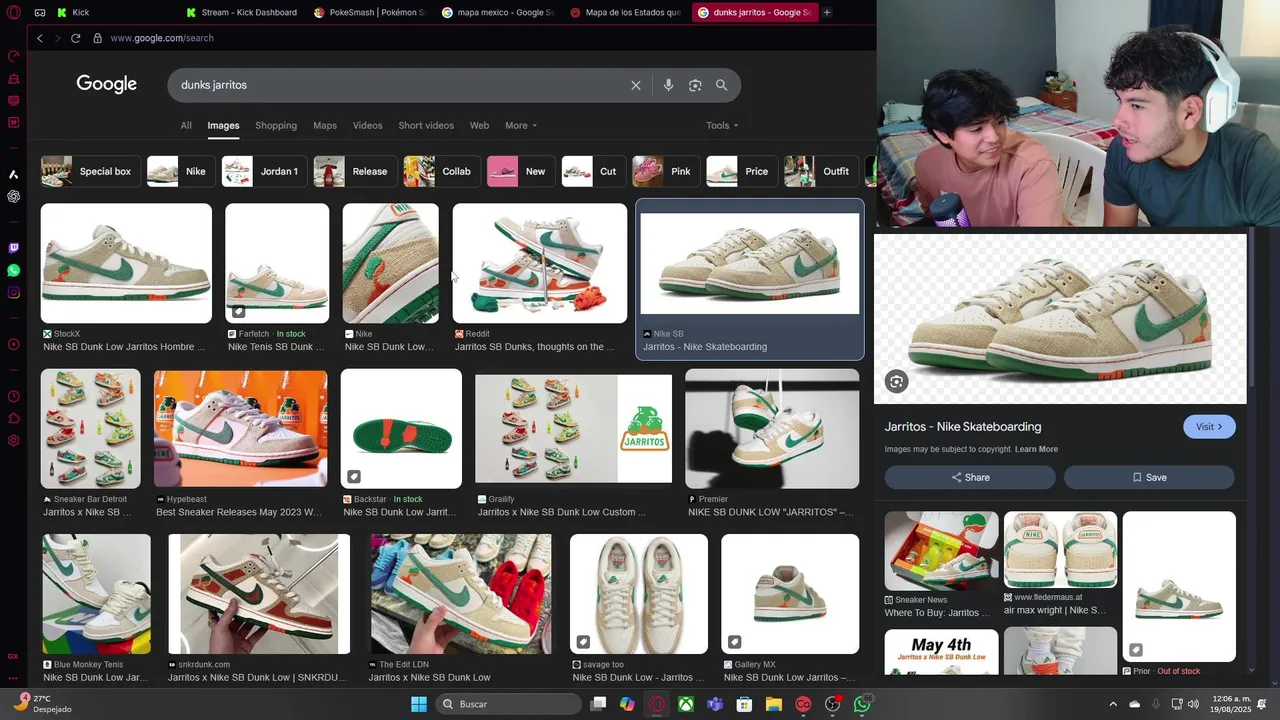Search by image with the Lens camera icon
This screenshot has height=720, width=1280.
(x=695, y=85)
